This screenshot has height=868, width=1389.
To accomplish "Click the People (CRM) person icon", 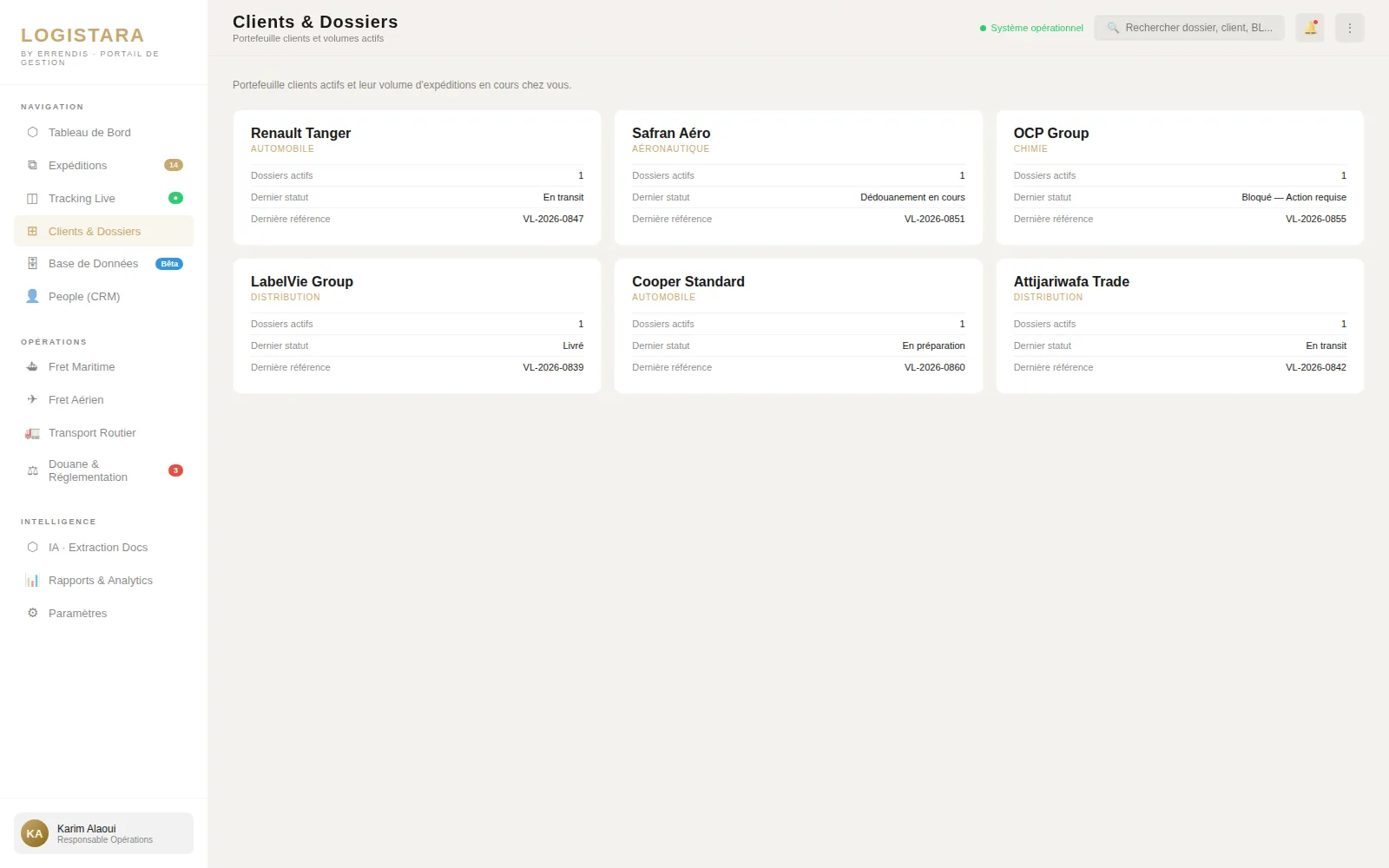I will click(32, 297).
